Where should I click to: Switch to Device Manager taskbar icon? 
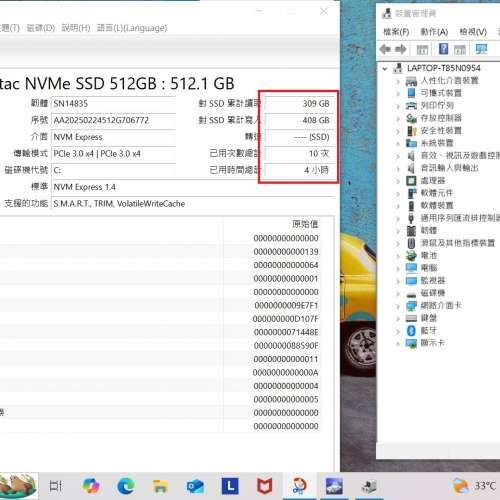point(369,486)
